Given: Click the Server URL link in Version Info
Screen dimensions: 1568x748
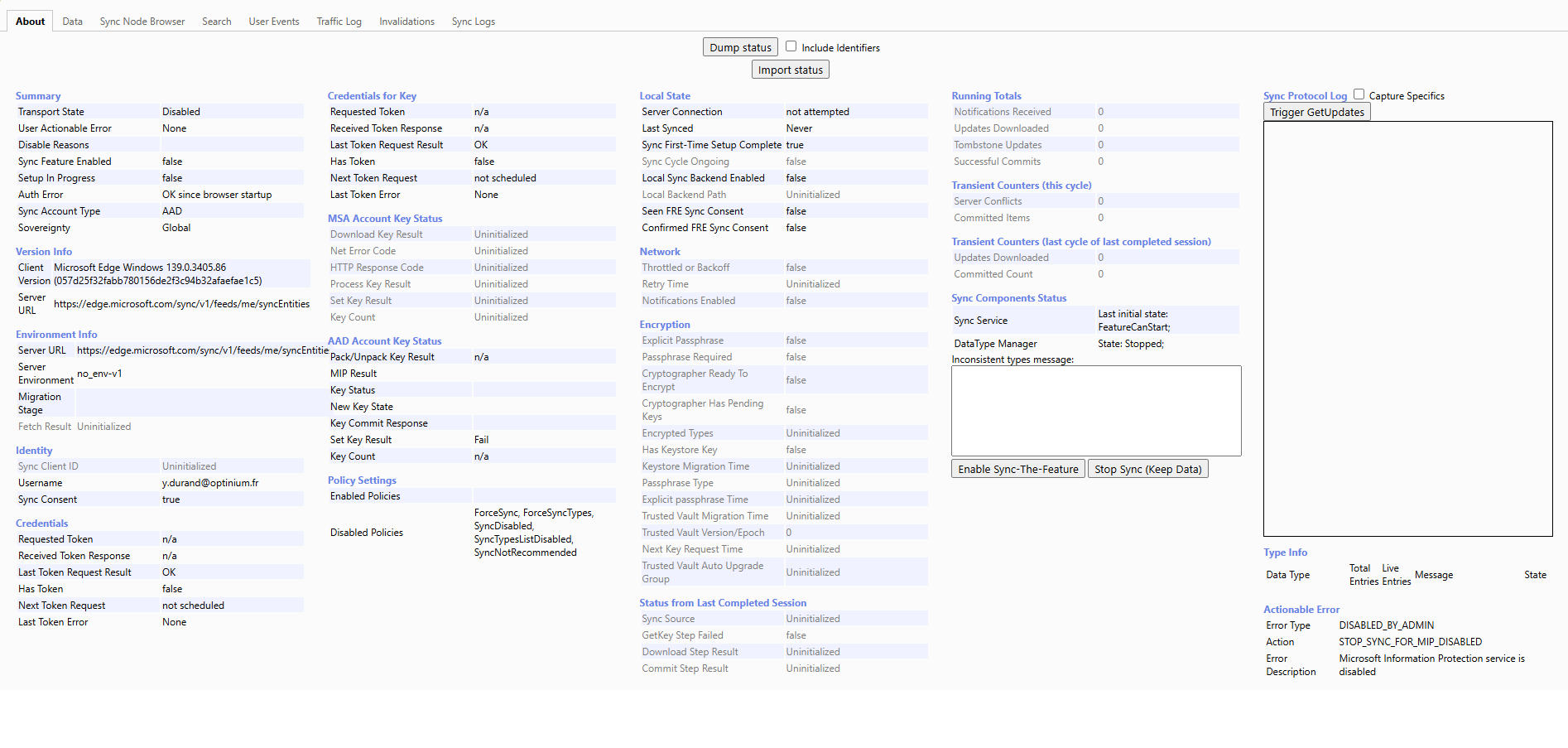Looking at the screenshot, I should click(x=181, y=304).
